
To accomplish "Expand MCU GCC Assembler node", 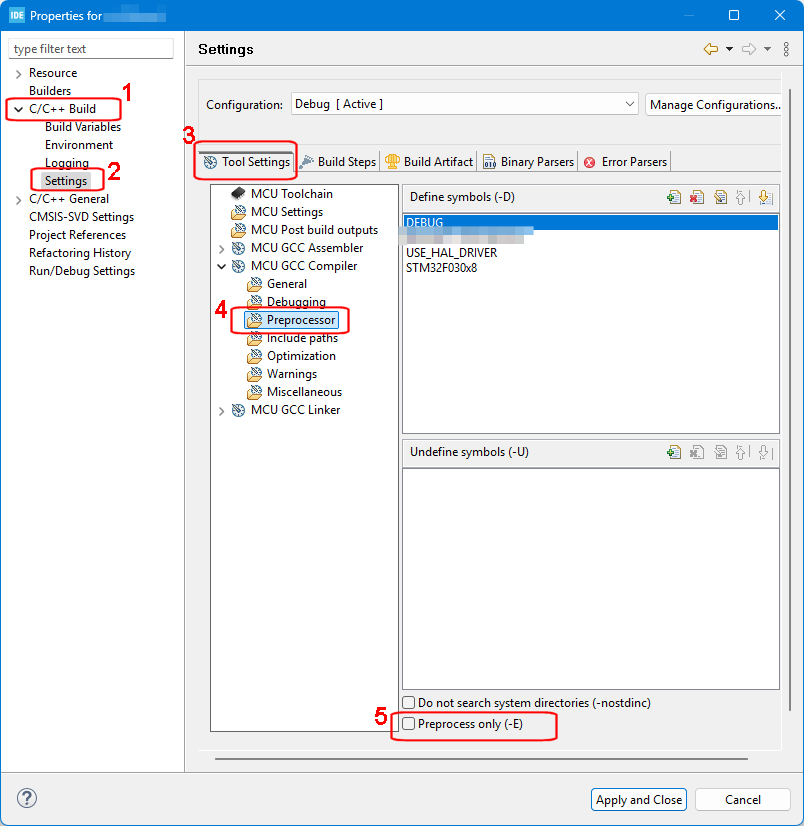I will point(221,248).
